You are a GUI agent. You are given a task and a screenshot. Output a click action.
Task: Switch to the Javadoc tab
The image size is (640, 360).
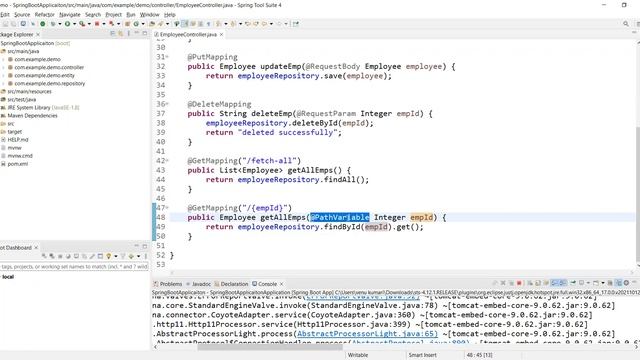click(198, 284)
